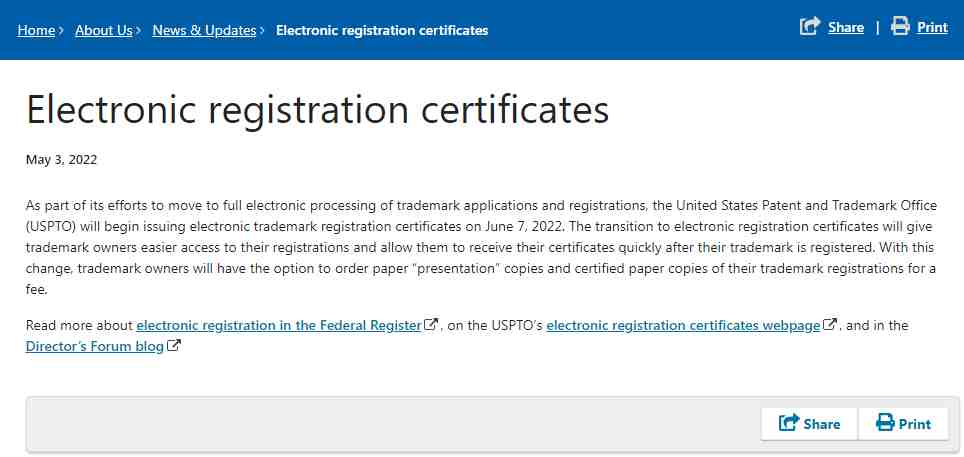
Task: Visit the Director's Forum blog link
Action: (95, 346)
